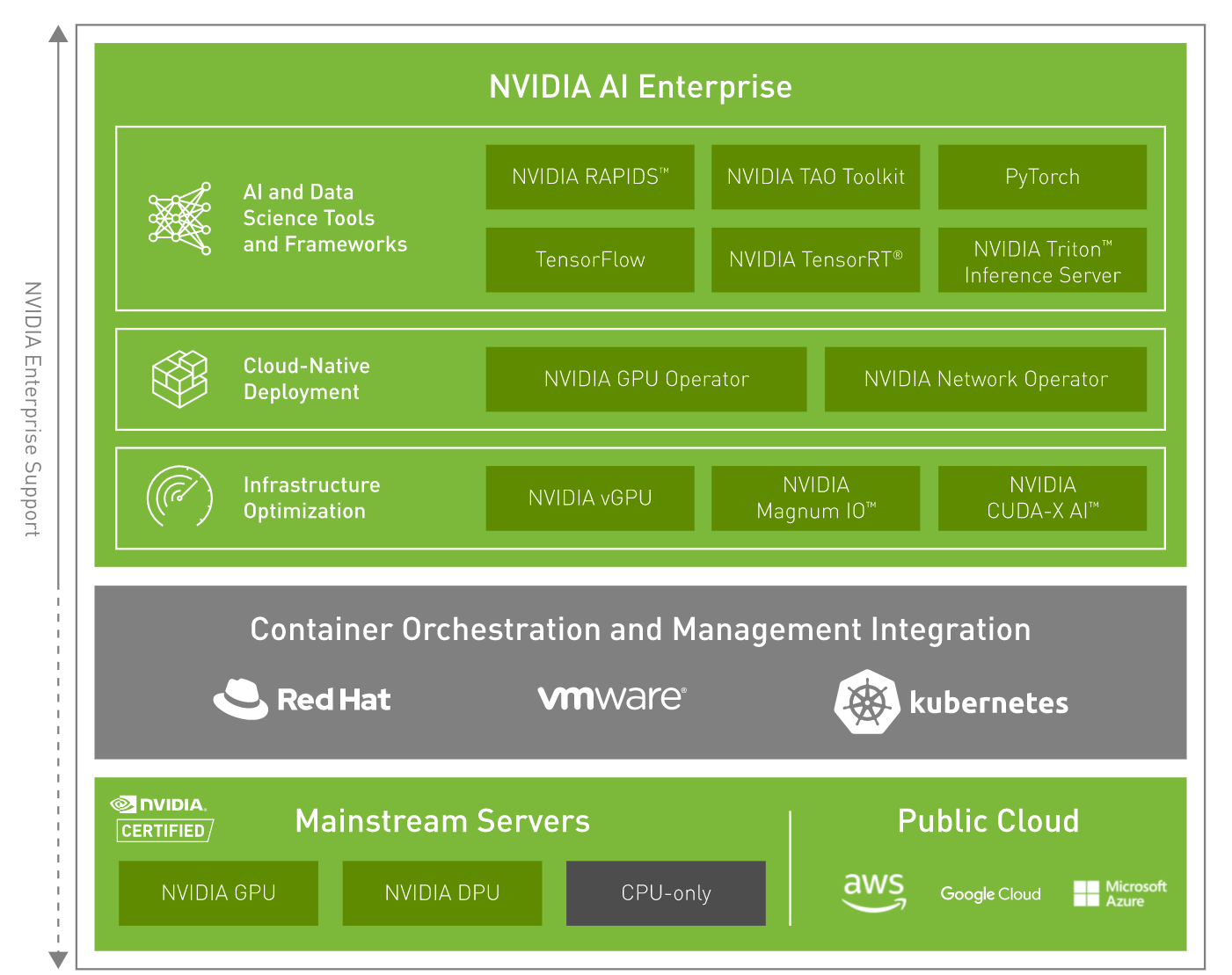Click the NVIDIA Magnum IO box

[x=815, y=498]
